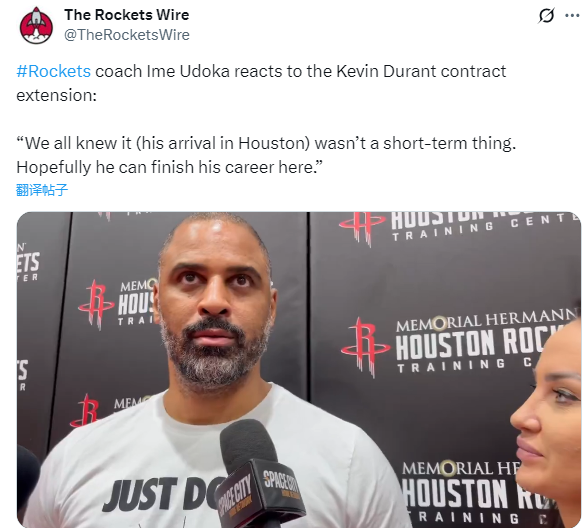Viewport: 586px width, 528px height.
Task: Click the Grok slashed-circle icon
Action: 546,16
